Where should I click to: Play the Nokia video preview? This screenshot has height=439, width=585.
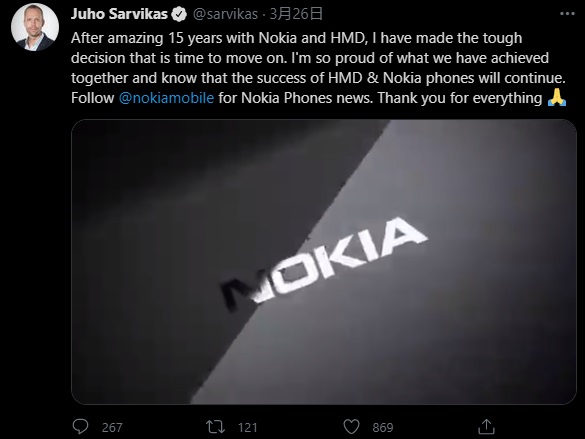[x=324, y=262]
